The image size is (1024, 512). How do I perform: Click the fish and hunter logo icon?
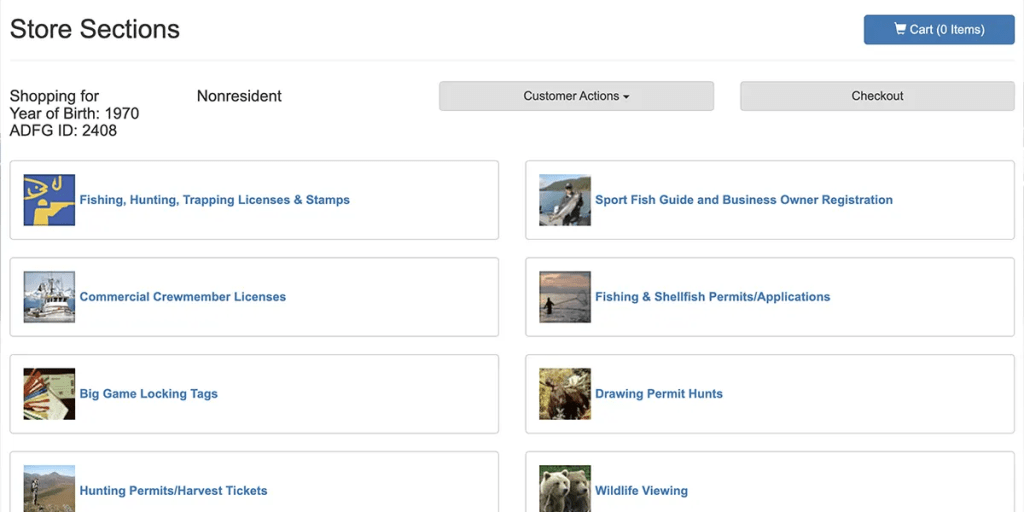[x=49, y=200]
